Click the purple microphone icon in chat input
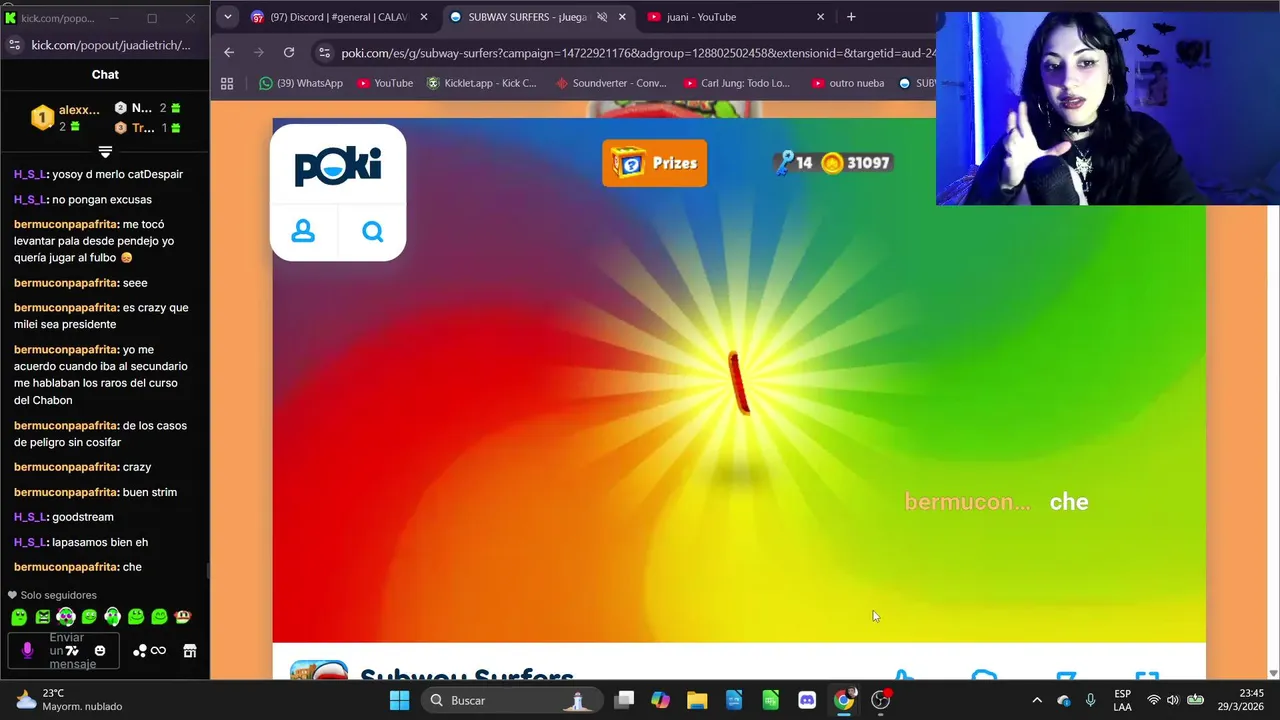 coord(27,651)
